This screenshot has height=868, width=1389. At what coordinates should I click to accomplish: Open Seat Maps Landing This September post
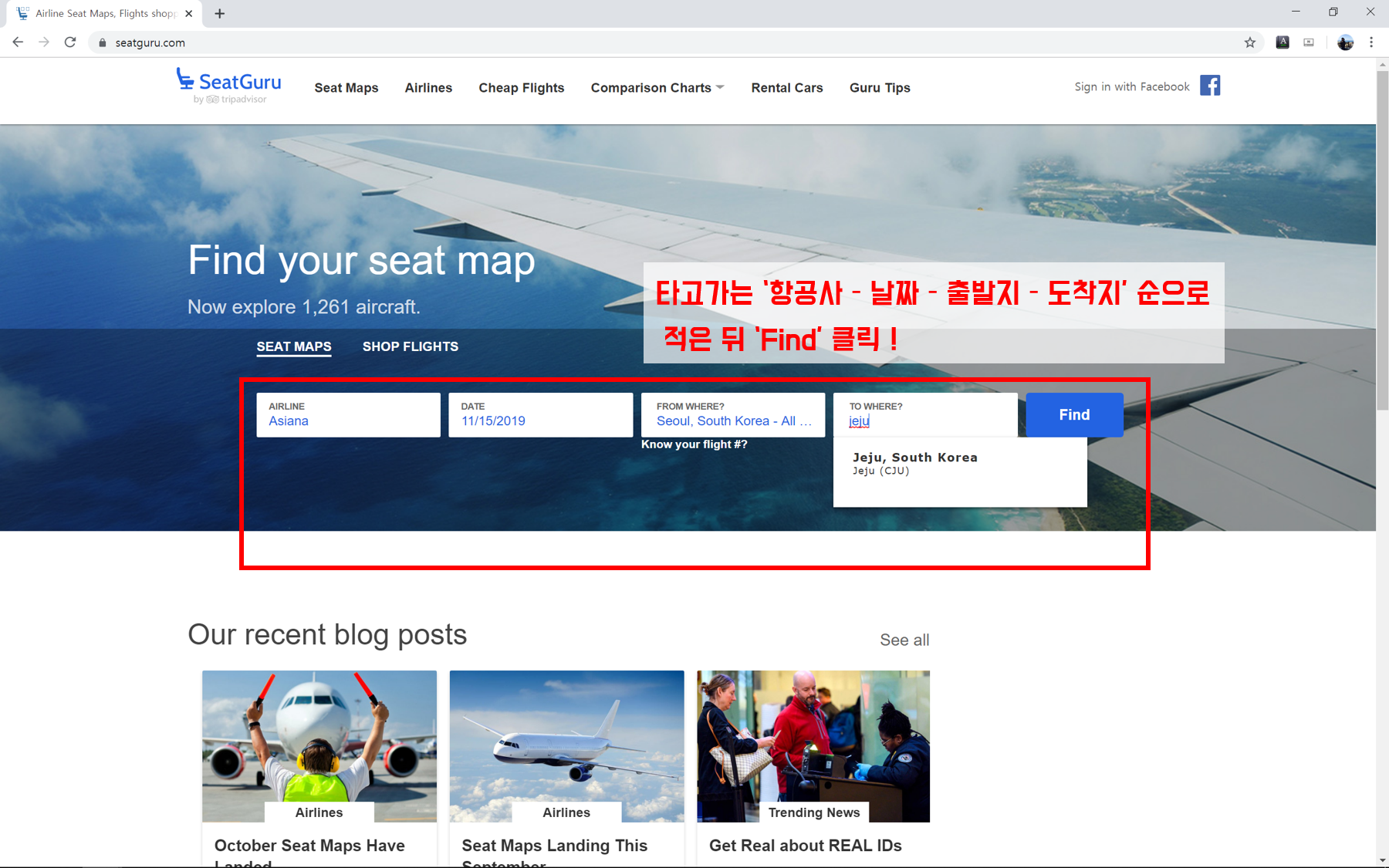point(555,854)
